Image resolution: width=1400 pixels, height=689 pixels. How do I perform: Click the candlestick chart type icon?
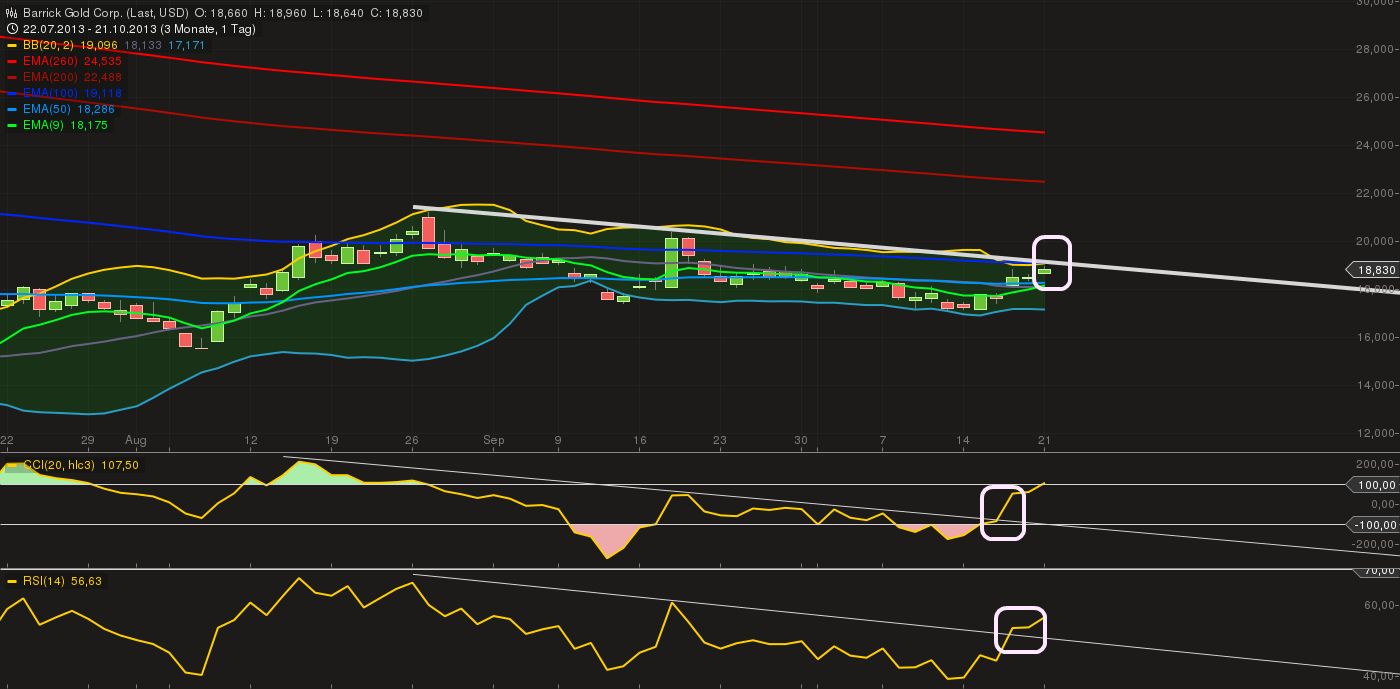tap(10, 13)
